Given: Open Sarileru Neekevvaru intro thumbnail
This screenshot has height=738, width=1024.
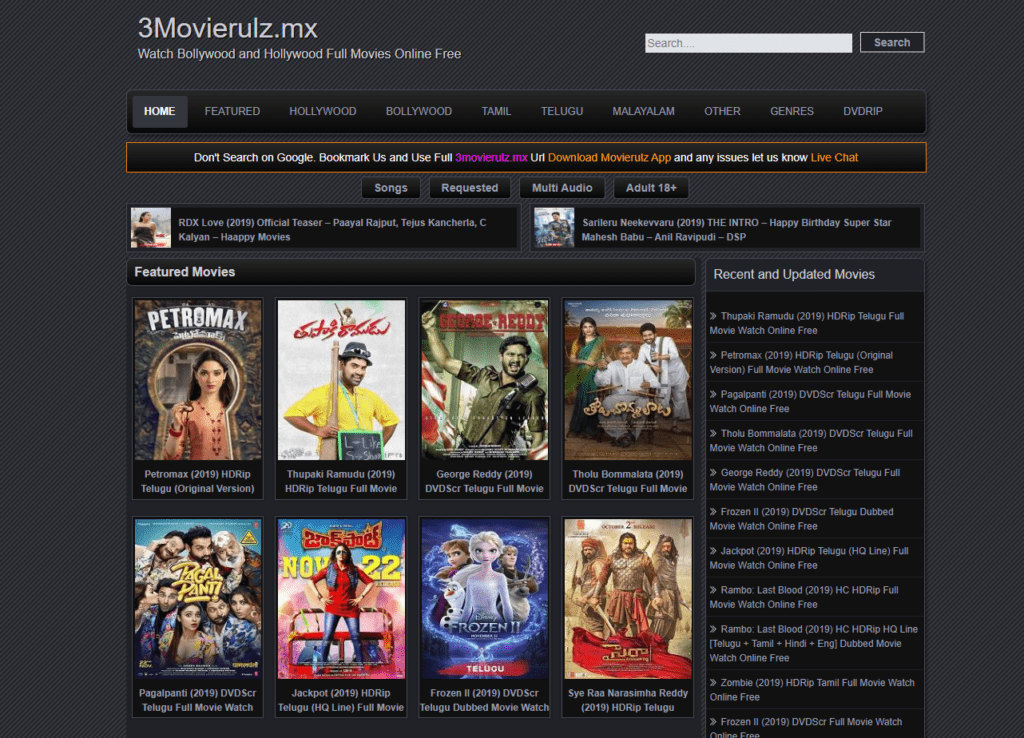Looking at the screenshot, I should [x=554, y=228].
